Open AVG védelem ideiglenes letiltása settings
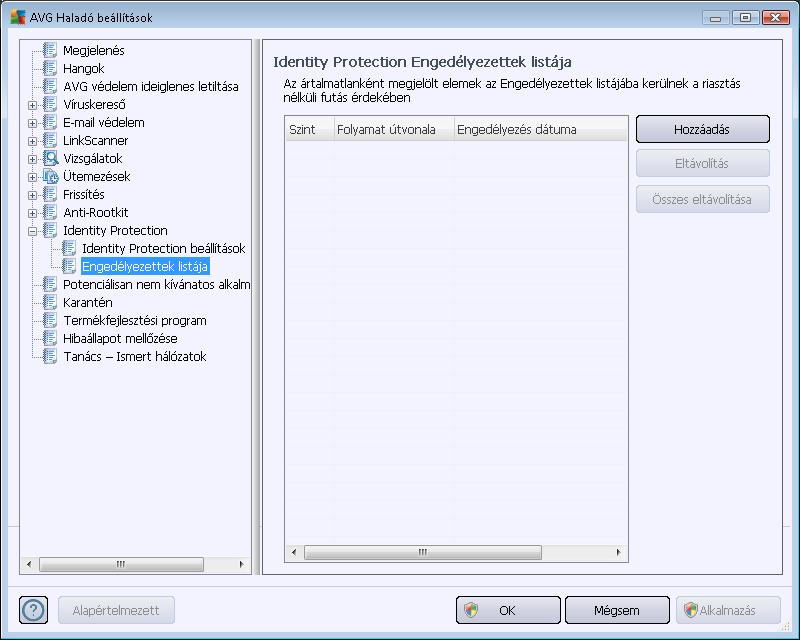This screenshot has width=800, height=640. pyautogui.click(x=151, y=86)
